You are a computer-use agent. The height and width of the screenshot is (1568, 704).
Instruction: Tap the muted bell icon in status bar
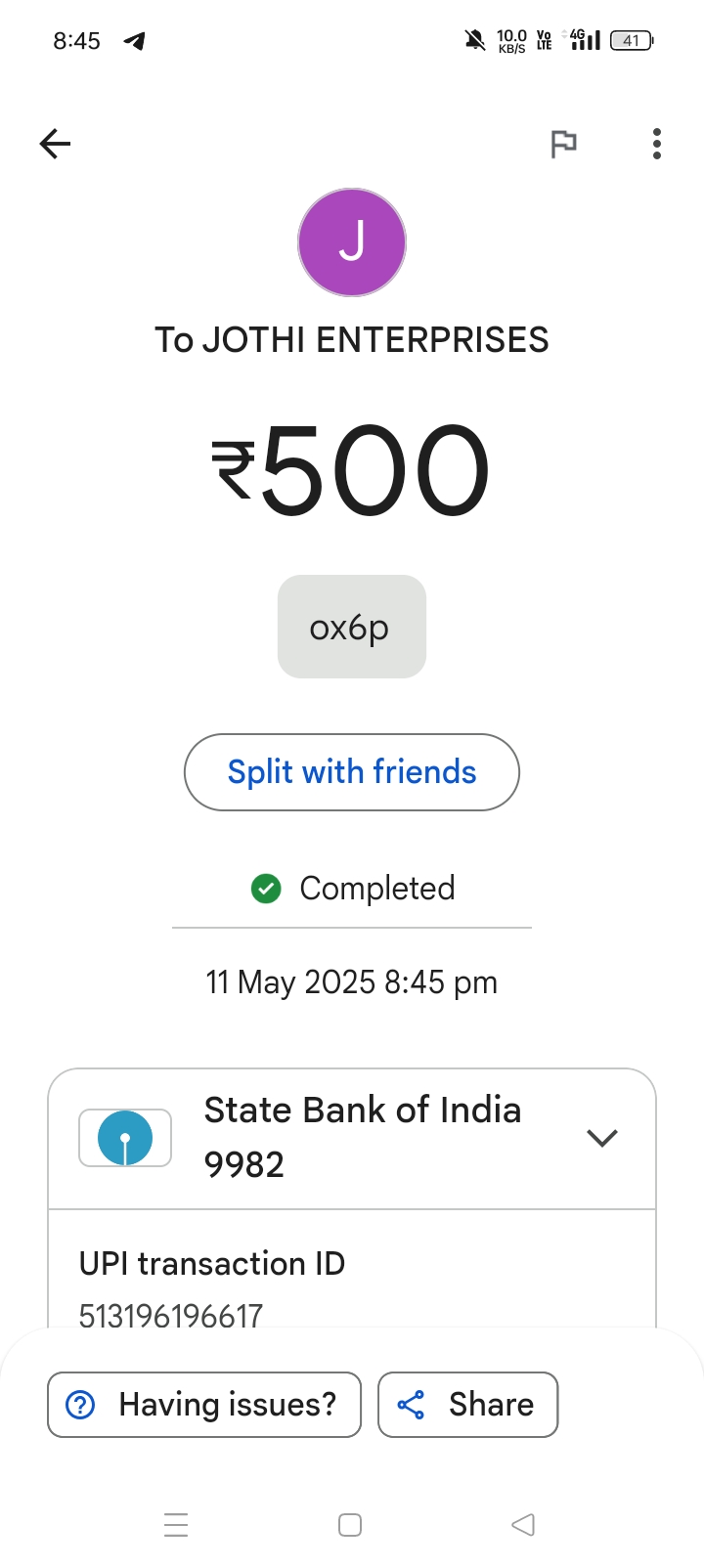point(474,40)
